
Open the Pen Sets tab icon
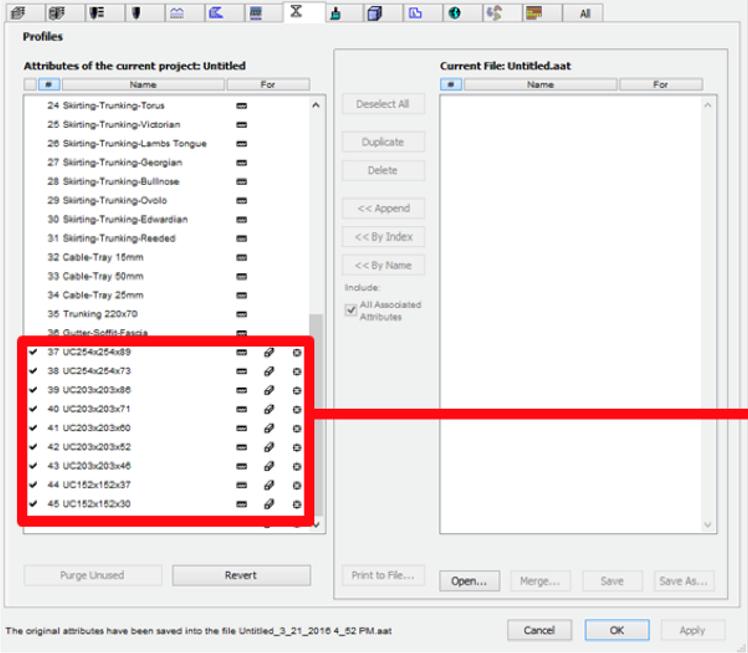(97, 13)
